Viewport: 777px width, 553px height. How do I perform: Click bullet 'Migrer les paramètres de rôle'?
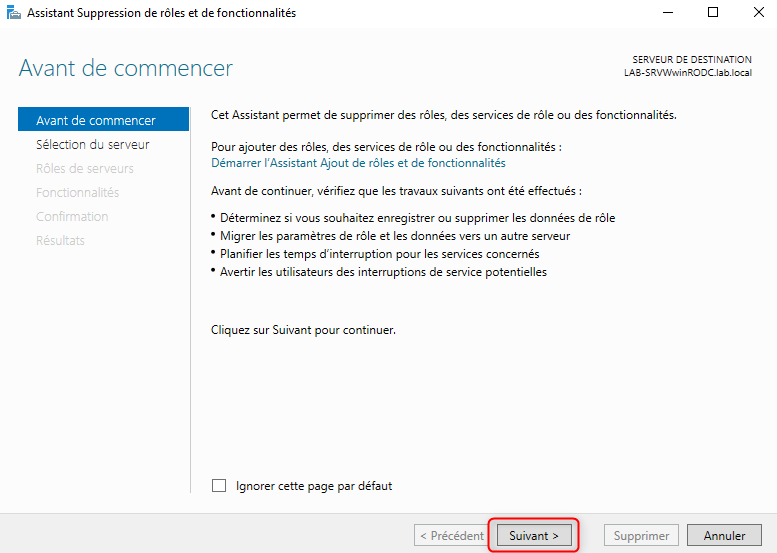click(x=395, y=236)
